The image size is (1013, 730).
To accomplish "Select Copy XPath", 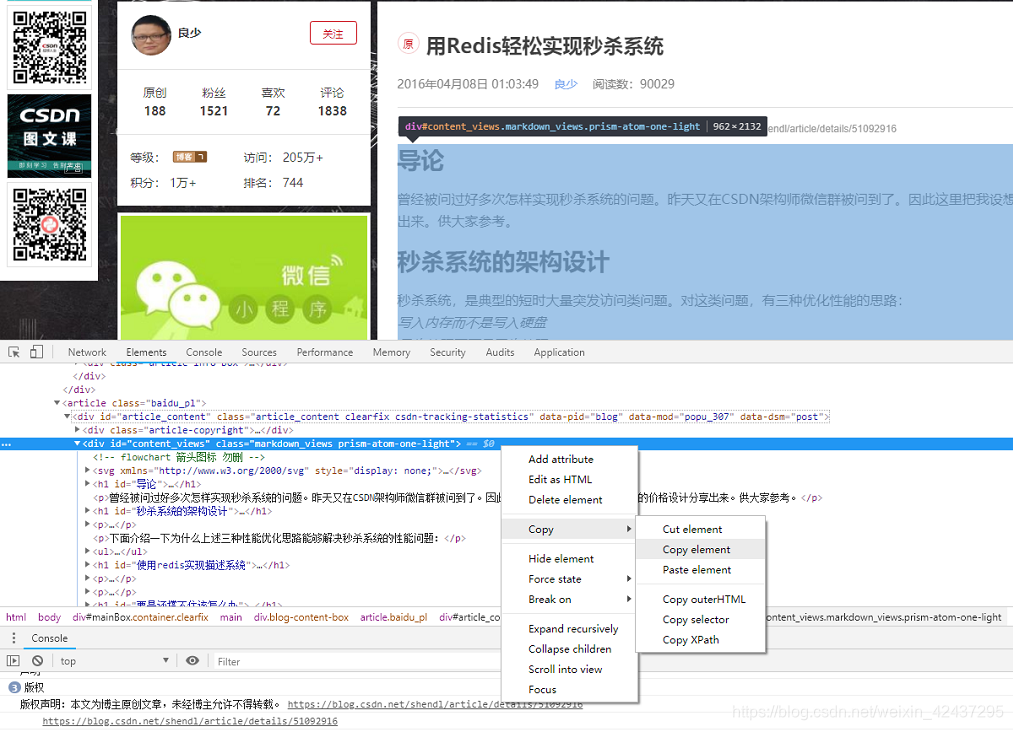I will pyautogui.click(x=700, y=640).
